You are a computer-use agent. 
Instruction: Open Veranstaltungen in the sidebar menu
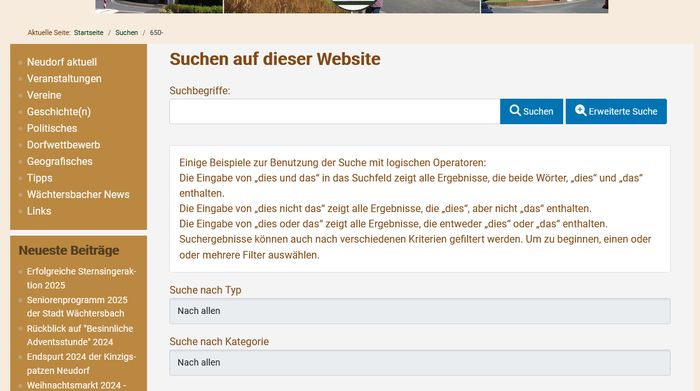point(64,79)
